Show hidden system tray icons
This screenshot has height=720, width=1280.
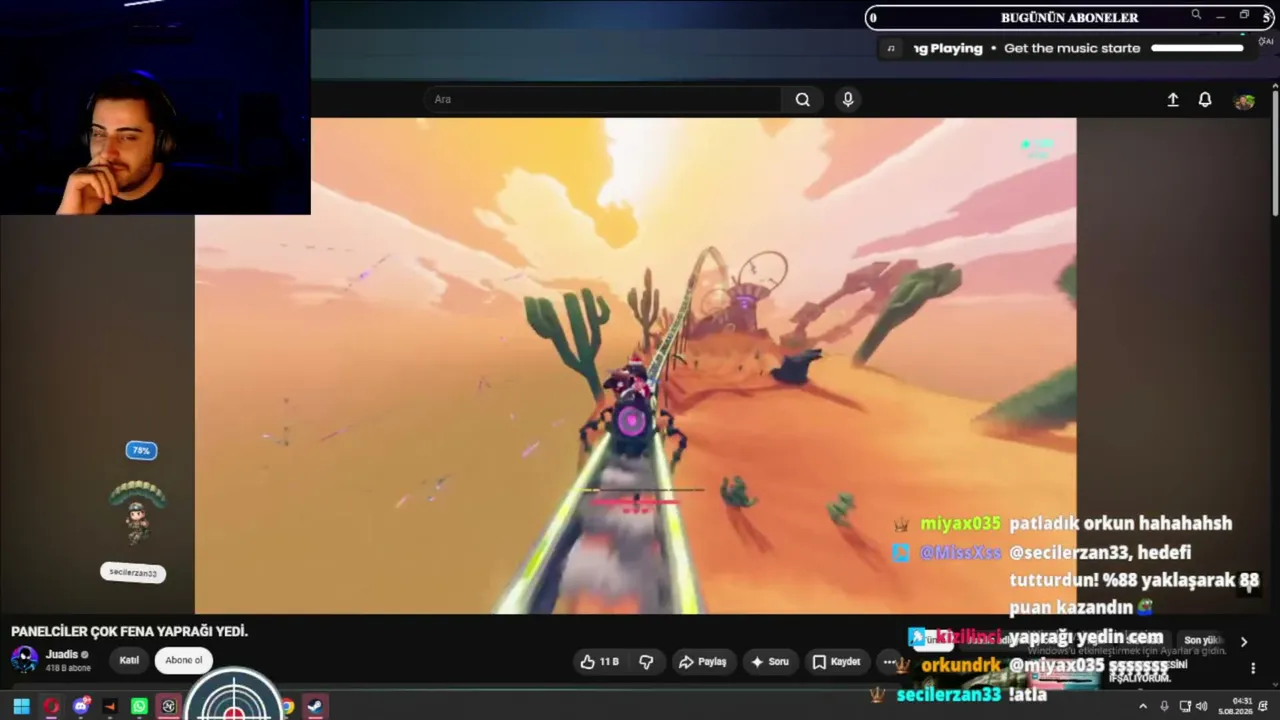(1143, 706)
